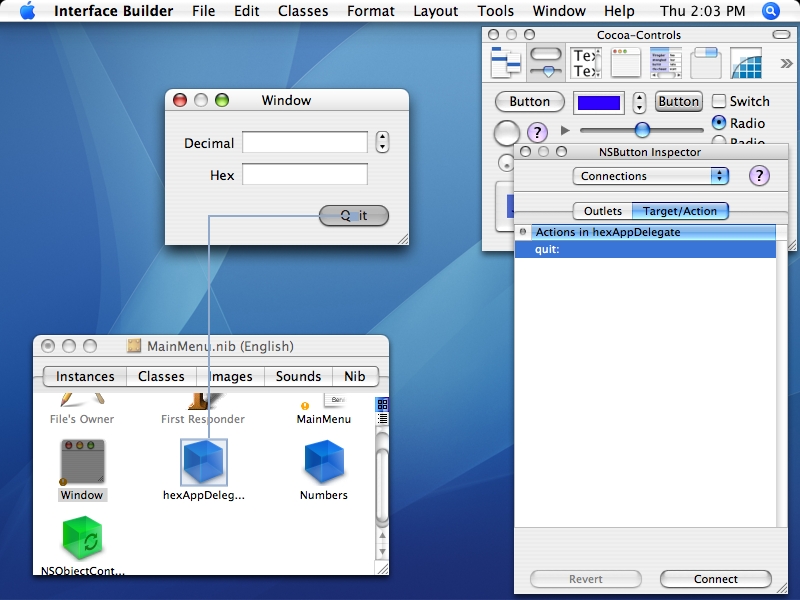Screen dimensions: 800x600
Task: Switch nib window to list view
Action: click(x=382, y=419)
